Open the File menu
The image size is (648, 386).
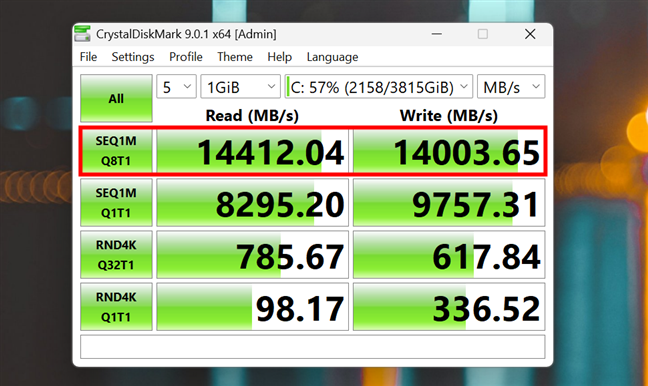pyautogui.click(x=88, y=57)
